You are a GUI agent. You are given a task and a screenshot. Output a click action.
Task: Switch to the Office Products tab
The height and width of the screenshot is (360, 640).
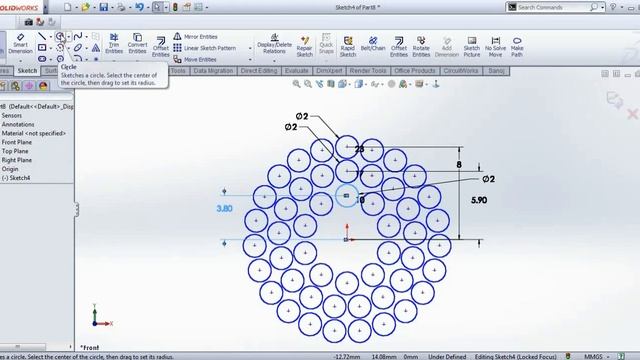point(415,71)
